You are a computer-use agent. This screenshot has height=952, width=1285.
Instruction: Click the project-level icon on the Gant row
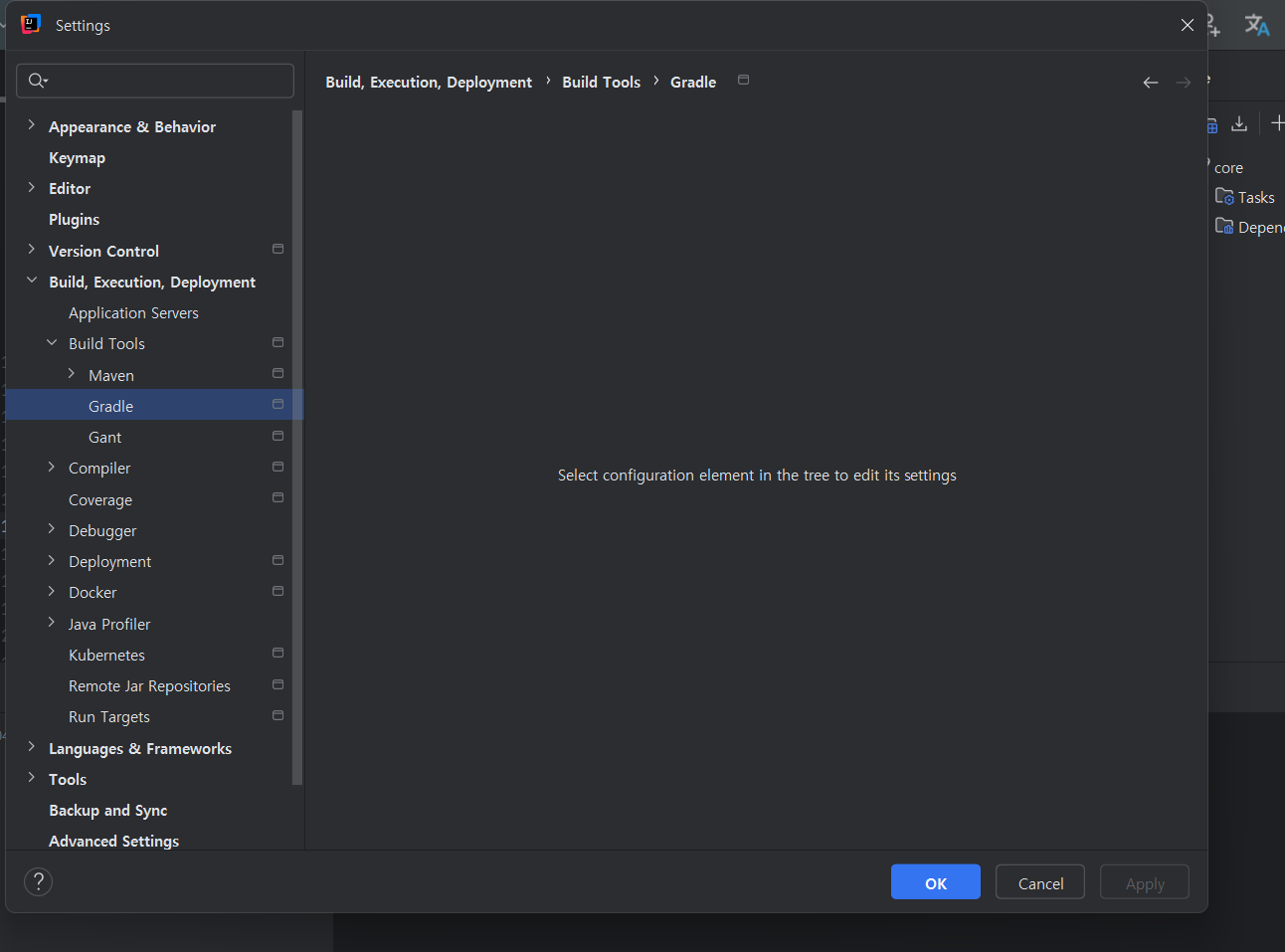278,436
